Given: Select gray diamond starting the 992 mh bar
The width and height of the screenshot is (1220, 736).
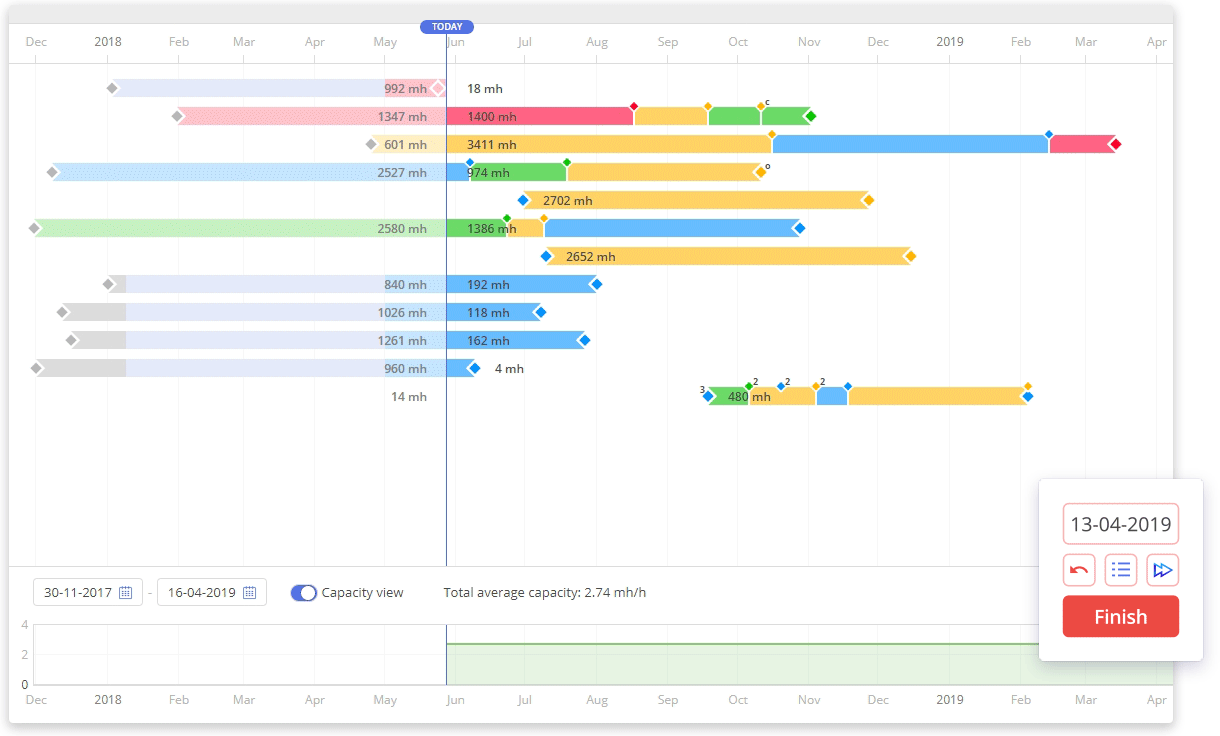Looking at the screenshot, I should tap(112, 88).
